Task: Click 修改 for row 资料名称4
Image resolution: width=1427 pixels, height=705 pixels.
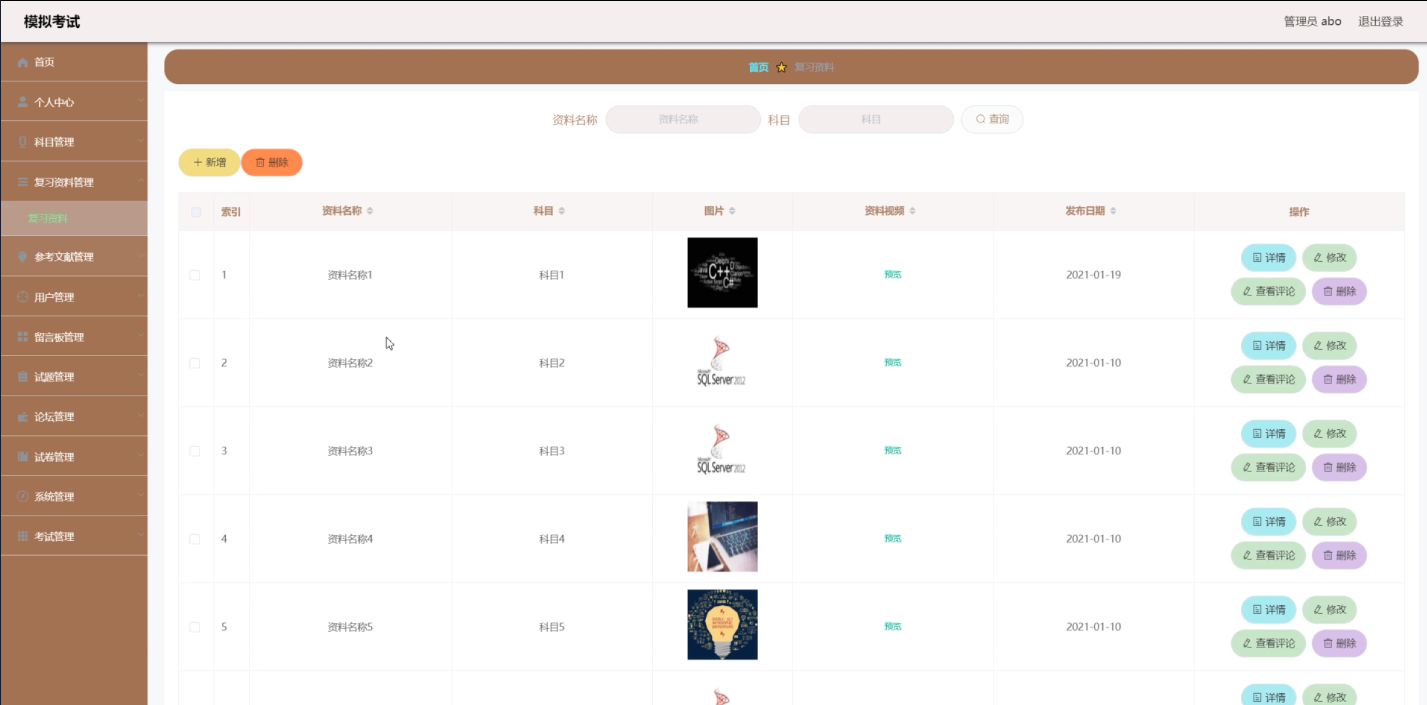Action: [1329, 522]
